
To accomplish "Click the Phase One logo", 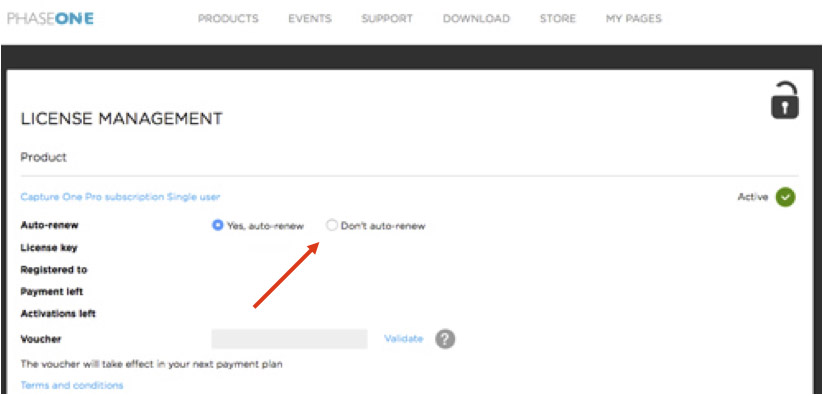I will 50,18.
